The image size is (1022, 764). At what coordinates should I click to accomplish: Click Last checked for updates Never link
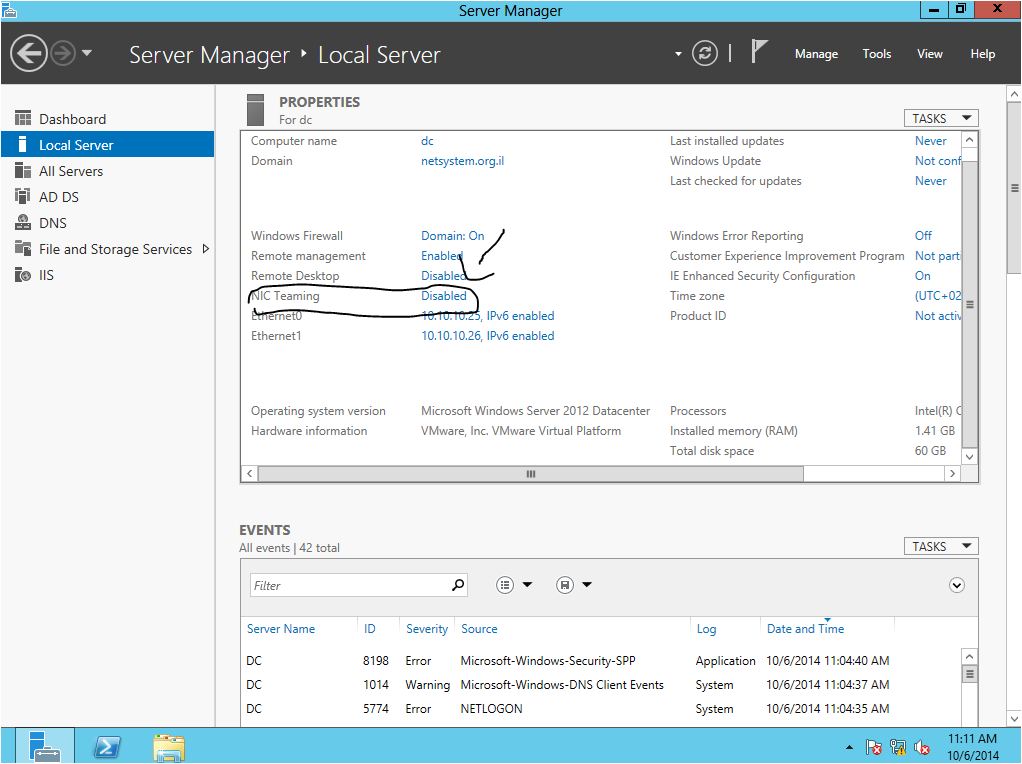point(930,181)
